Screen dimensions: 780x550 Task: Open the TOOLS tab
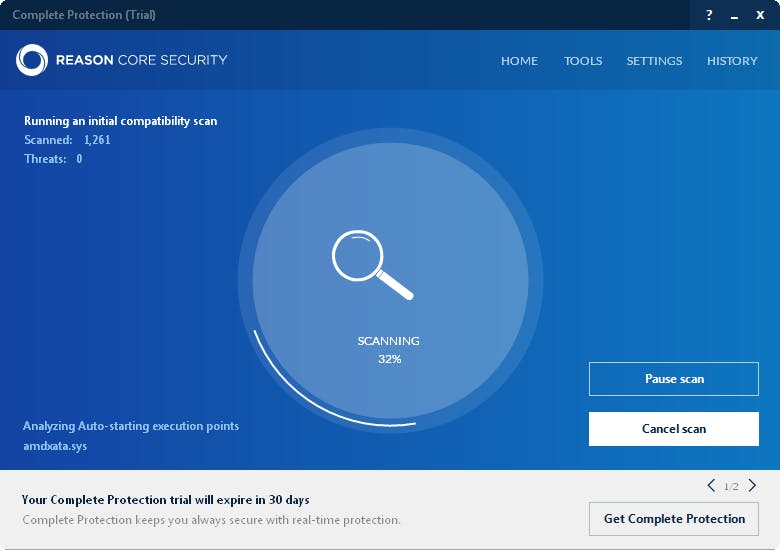tap(583, 61)
